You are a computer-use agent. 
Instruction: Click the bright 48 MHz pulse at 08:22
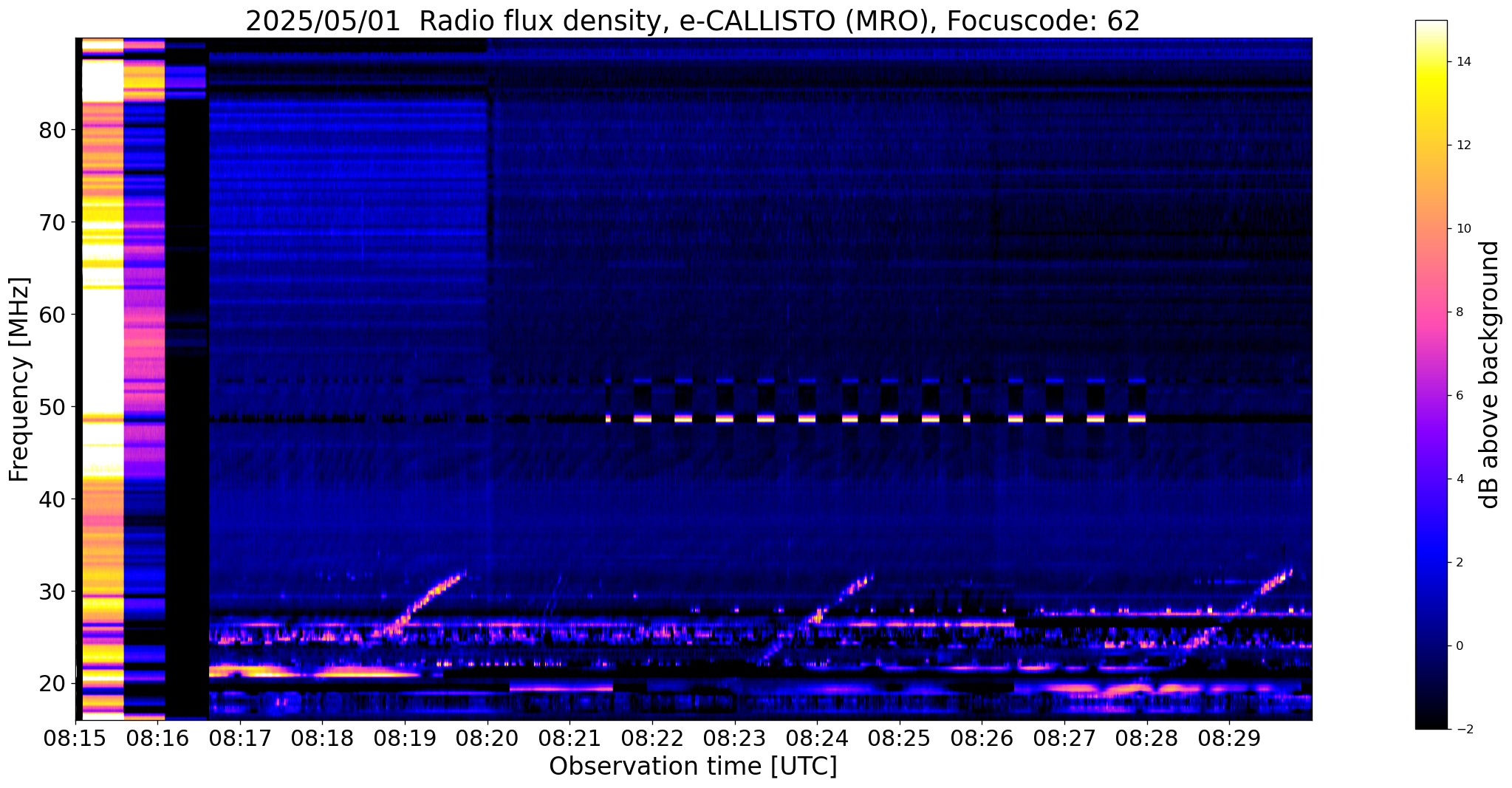642,418
